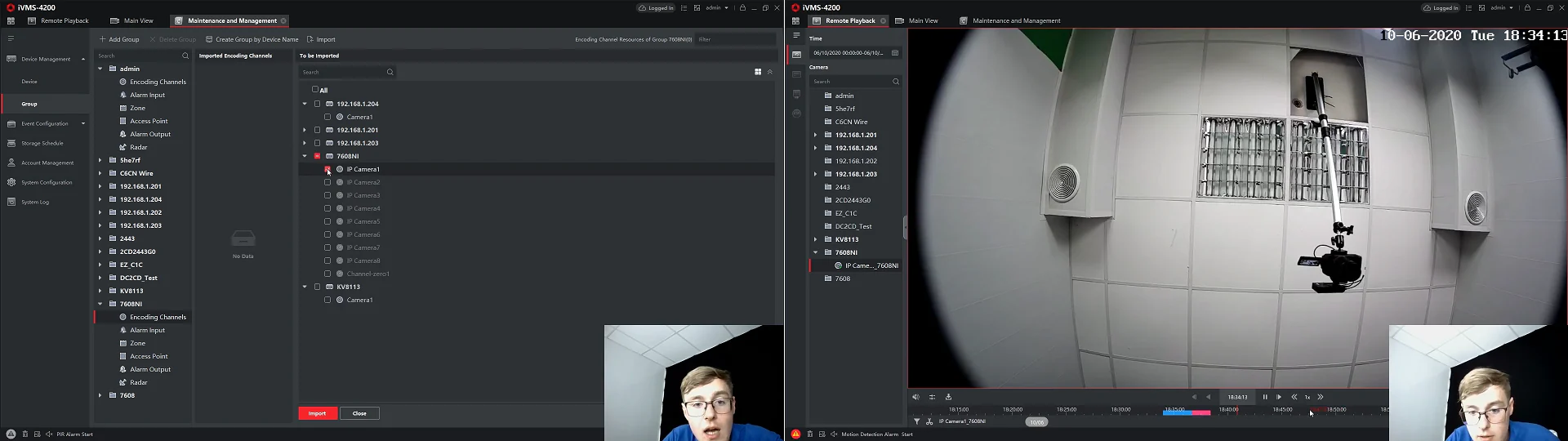Expand 192.168.1.203 in To be Imported list

(305, 143)
